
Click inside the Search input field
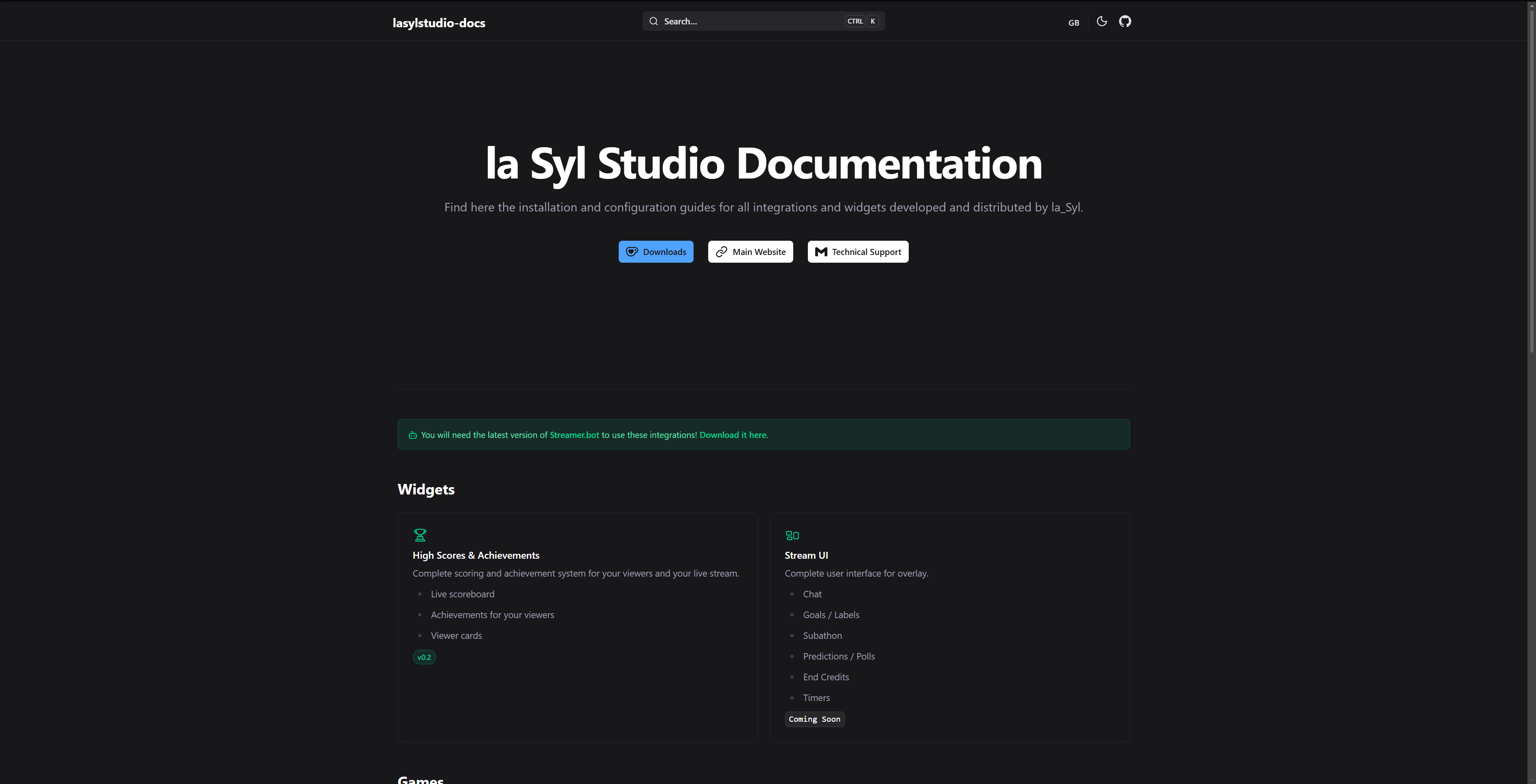pyautogui.click(x=745, y=20)
